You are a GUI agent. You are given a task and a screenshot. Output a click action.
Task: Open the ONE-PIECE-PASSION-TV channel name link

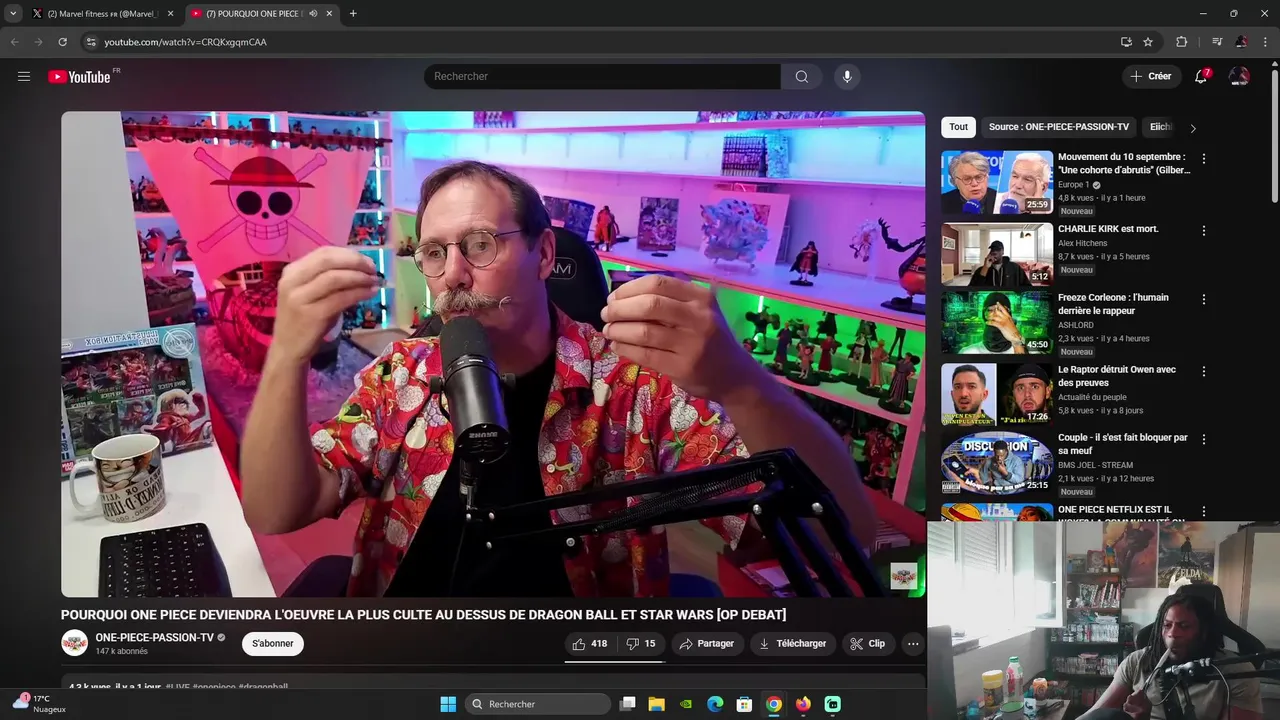click(155, 638)
